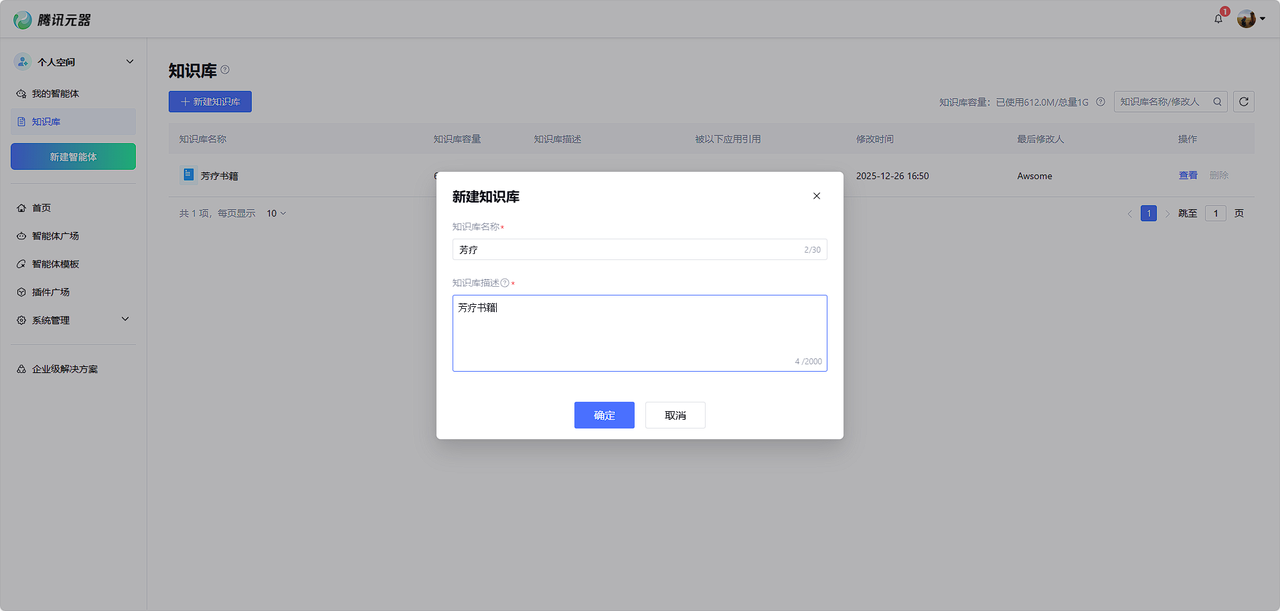This screenshot has height=611, width=1280.
Task: Click the 首页 home icon
Action: tap(22, 208)
